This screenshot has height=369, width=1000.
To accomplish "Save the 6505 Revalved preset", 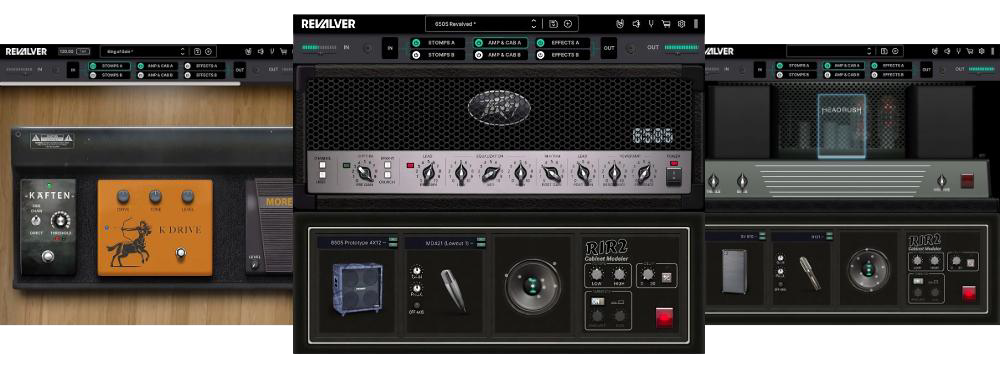I will [x=553, y=24].
